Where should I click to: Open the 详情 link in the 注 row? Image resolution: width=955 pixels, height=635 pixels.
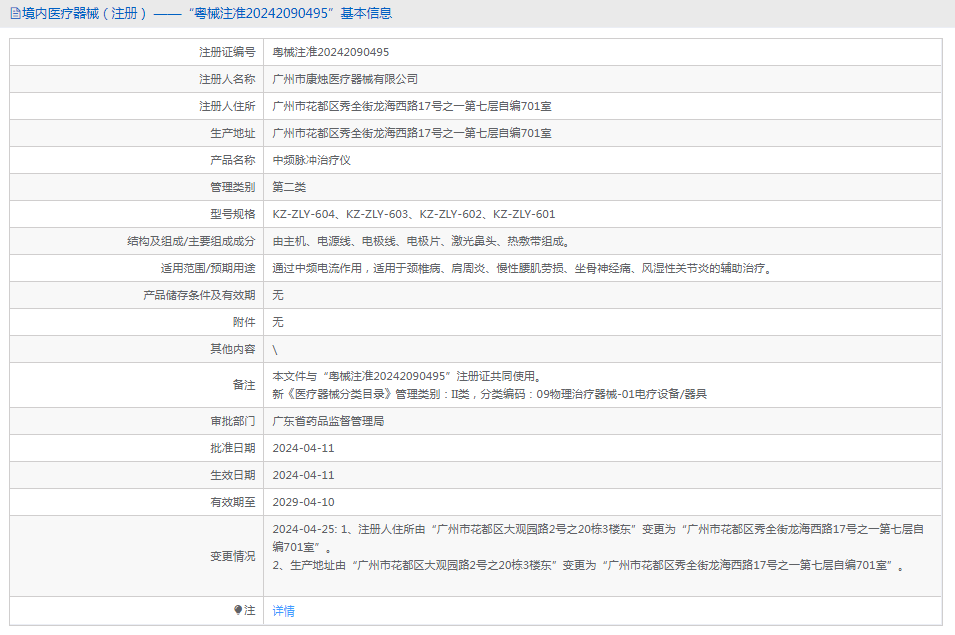[283, 611]
